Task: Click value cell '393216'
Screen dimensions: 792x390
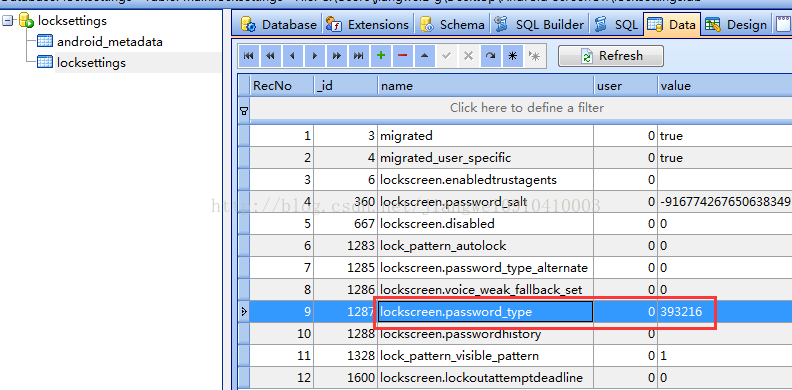Action: pyautogui.click(x=724, y=312)
